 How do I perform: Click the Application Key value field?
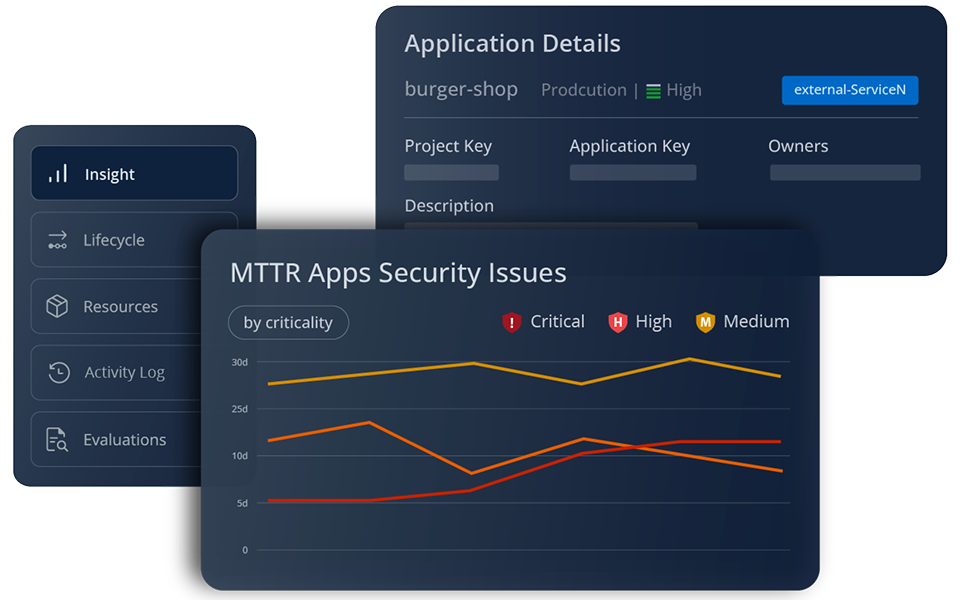click(x=632, y=173)
